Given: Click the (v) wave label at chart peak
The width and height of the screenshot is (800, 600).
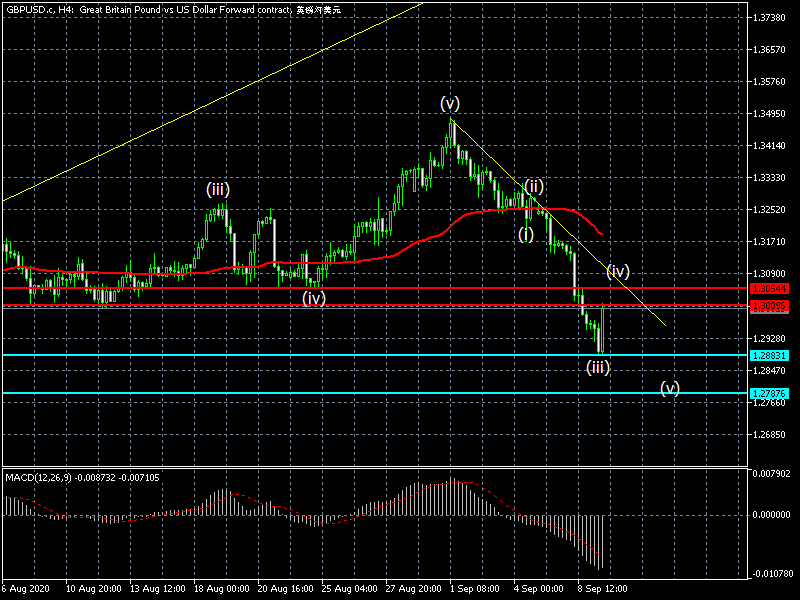Looking at the screenshot, I should tap(450, 103).
